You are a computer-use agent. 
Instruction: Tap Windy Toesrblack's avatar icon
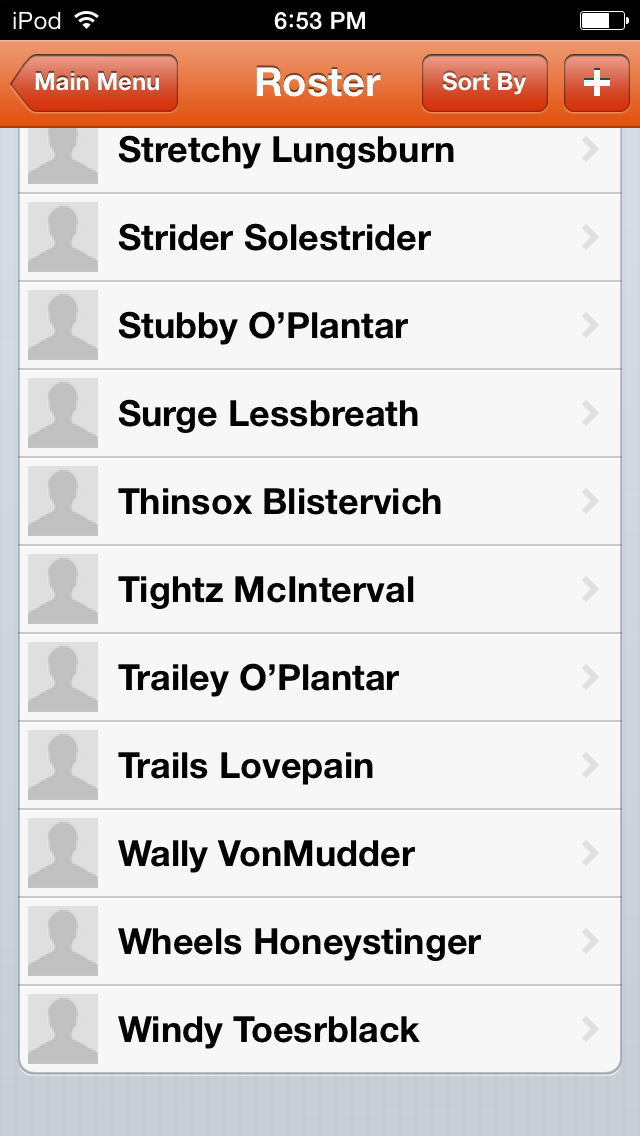click(63, 1030)
